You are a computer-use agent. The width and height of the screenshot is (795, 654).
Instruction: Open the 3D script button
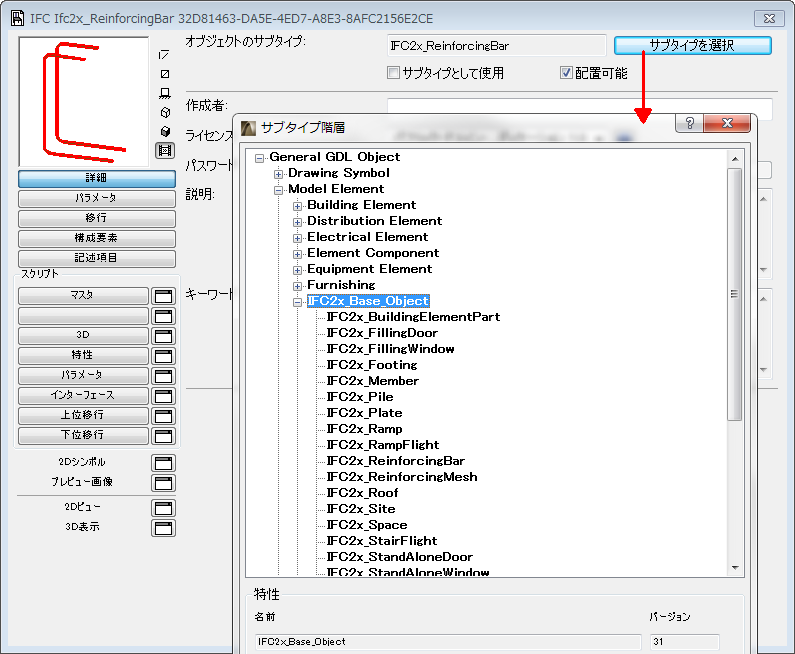[83, 336]
